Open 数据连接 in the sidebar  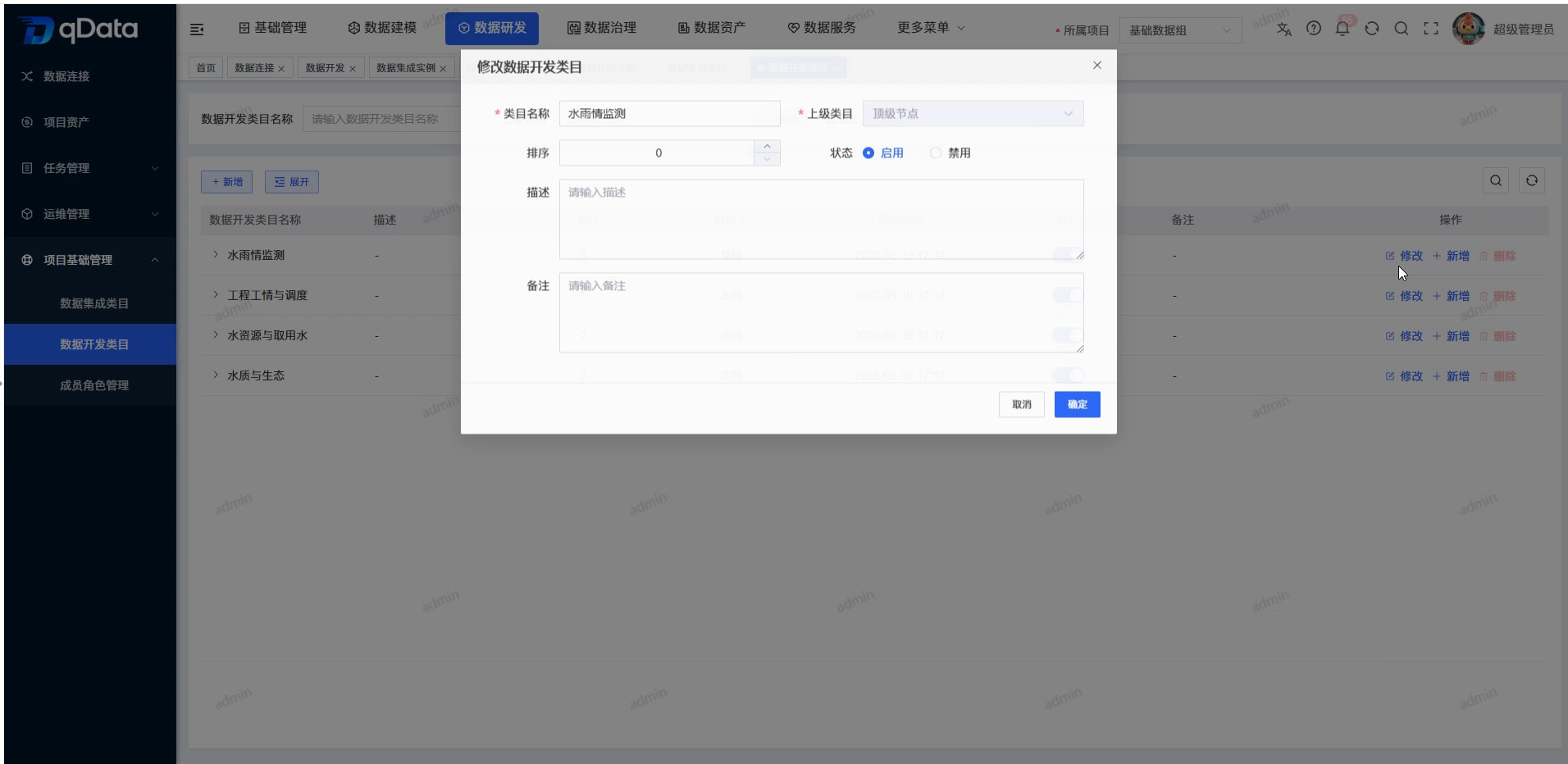click(x=90, y=76)
